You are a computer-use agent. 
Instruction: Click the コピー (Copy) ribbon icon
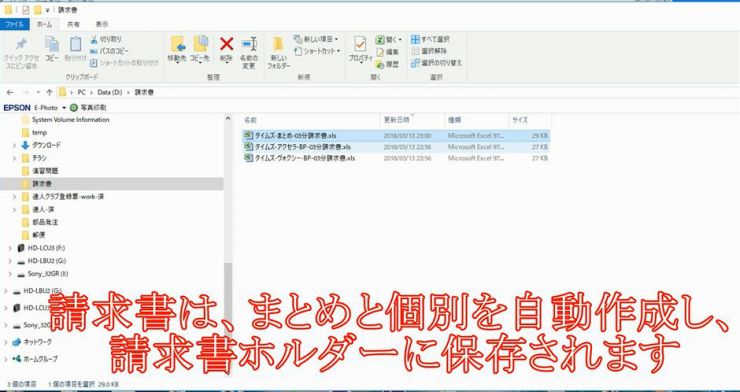point(52,49)
